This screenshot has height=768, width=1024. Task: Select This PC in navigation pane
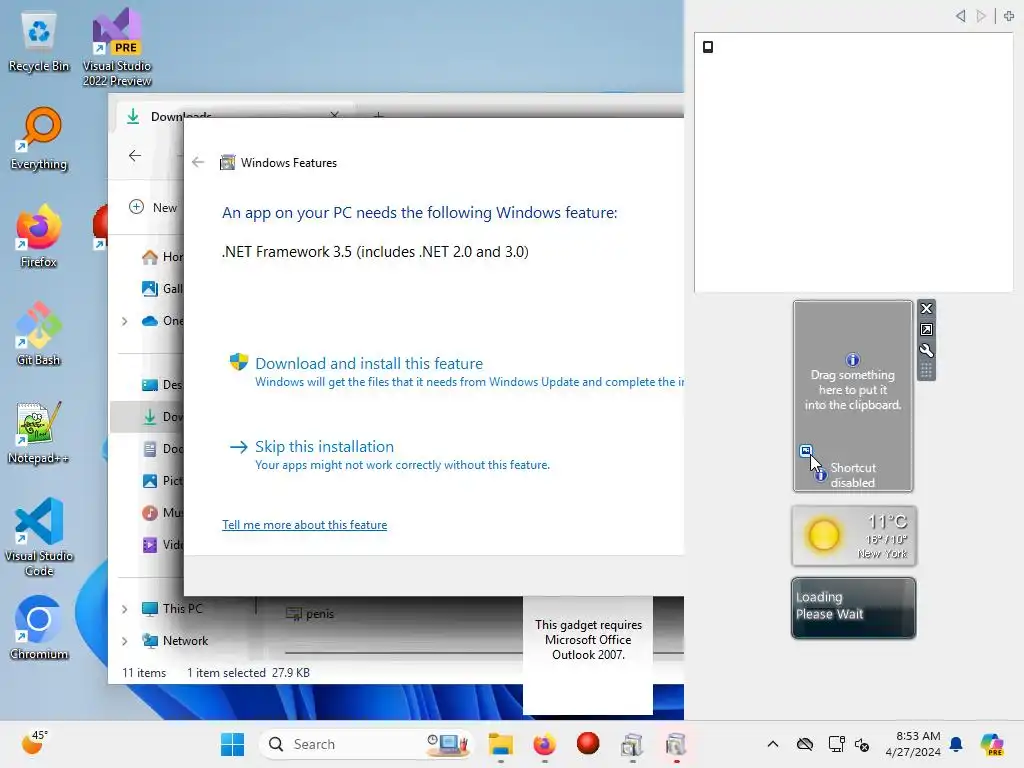(172, 609)
